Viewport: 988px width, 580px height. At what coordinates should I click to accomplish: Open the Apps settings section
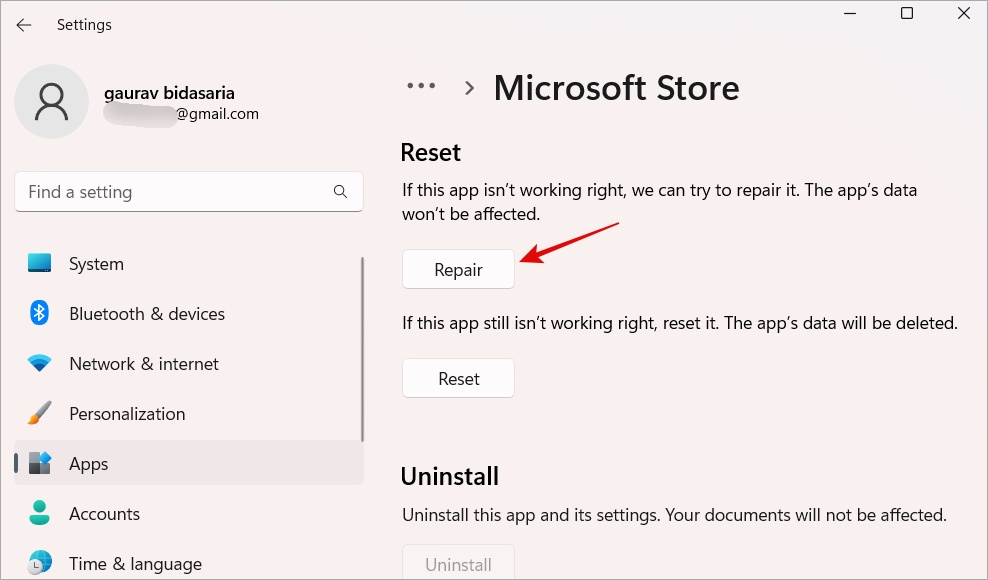89,464
